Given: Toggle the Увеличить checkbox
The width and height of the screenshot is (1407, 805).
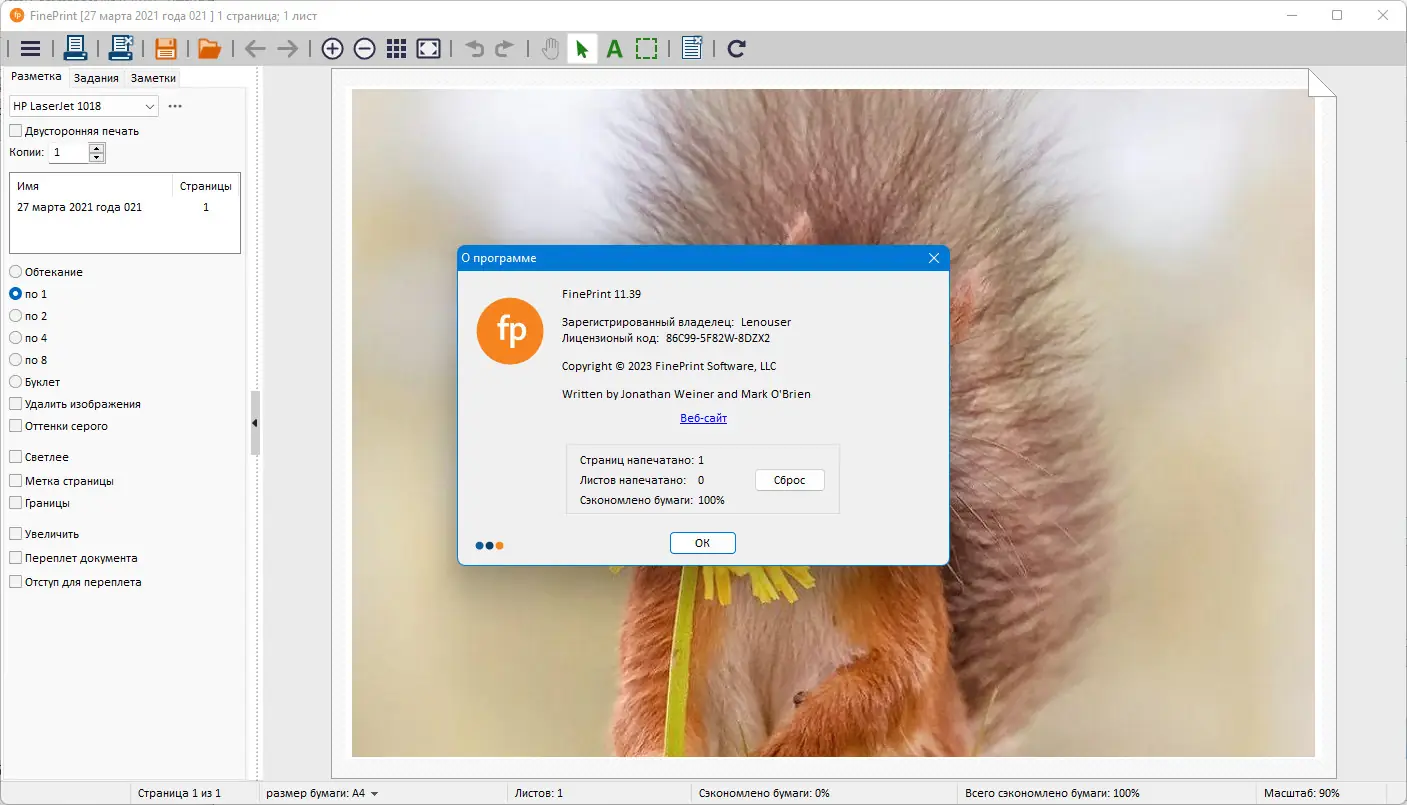Looking at the screenshot, I should (16, 534).
